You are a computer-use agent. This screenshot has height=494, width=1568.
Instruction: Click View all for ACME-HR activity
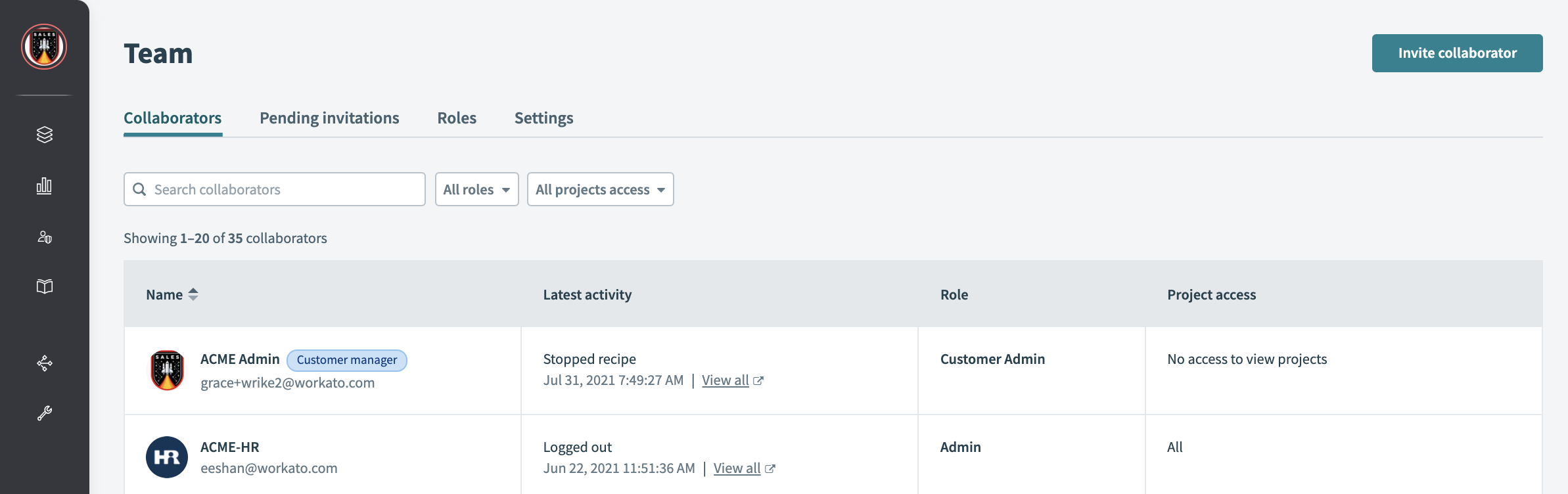pos(737,468)
